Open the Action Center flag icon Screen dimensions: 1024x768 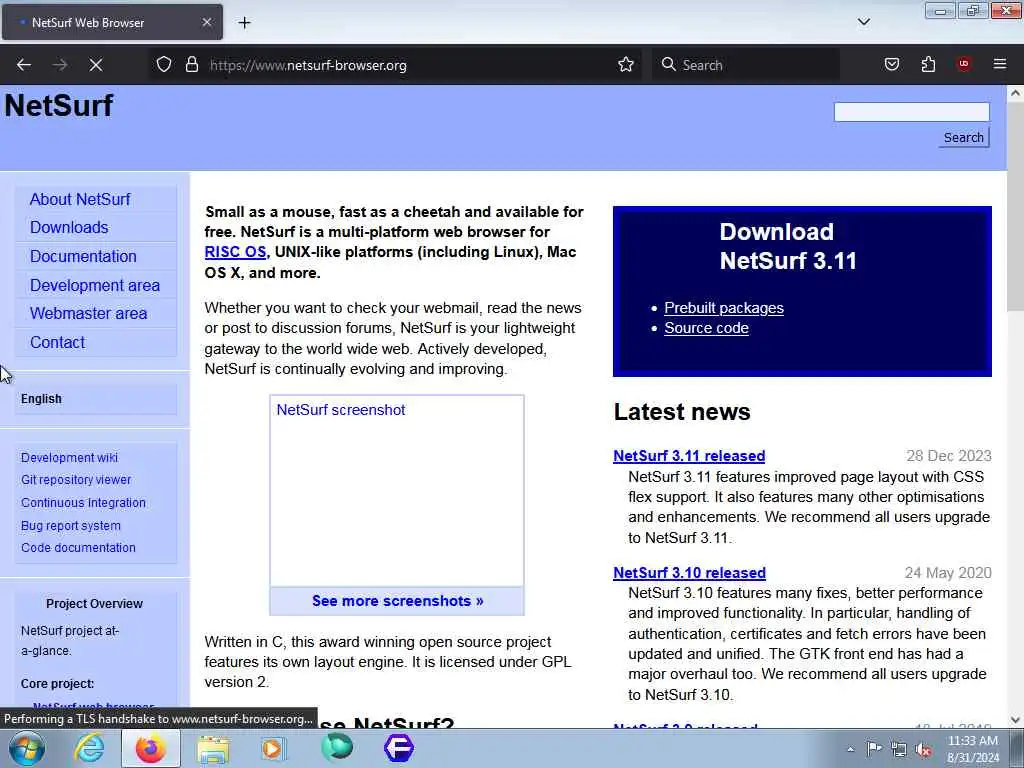coord(874,748)
